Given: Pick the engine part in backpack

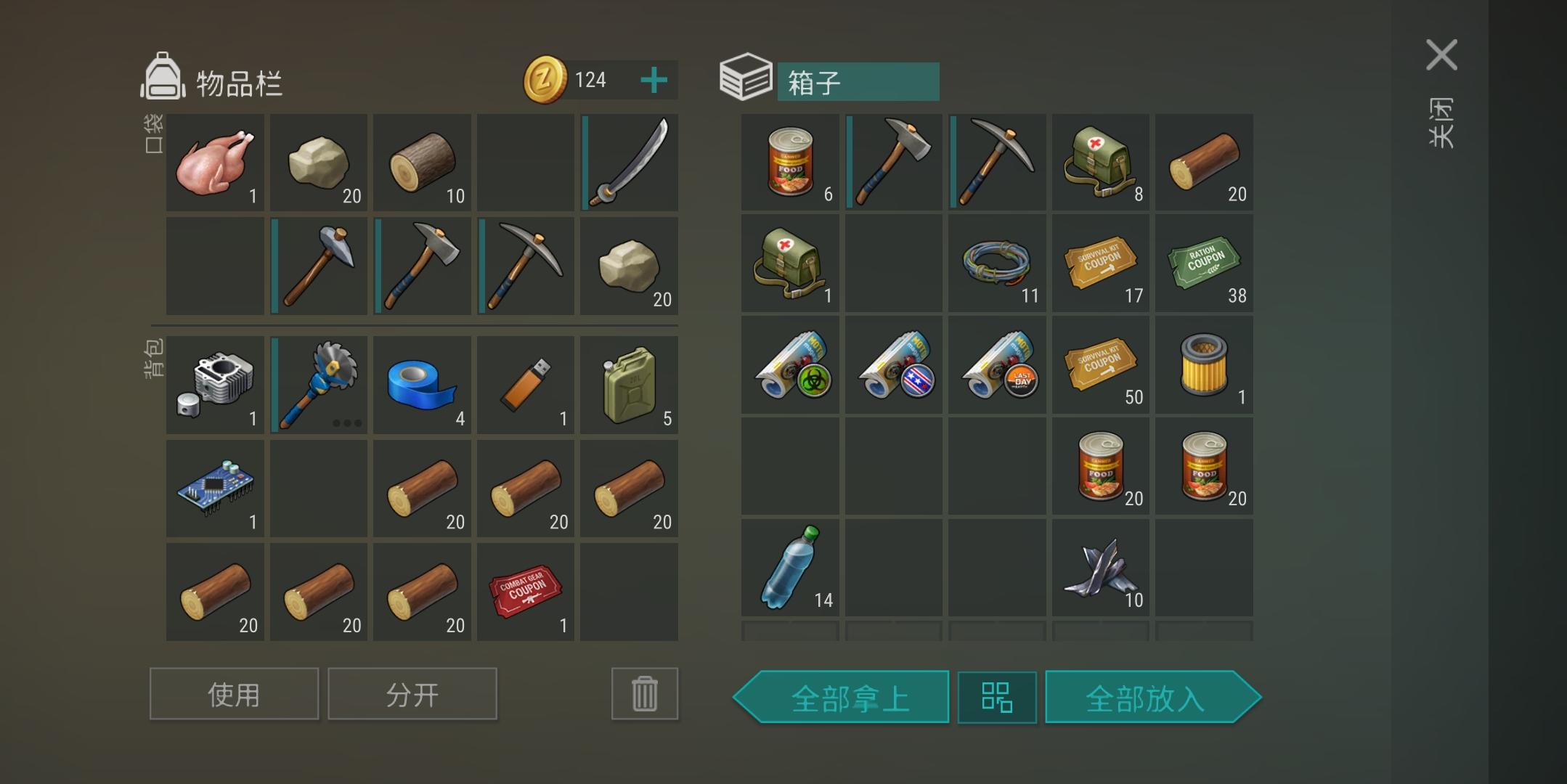Looking at the screenshot, I should 215,385.
